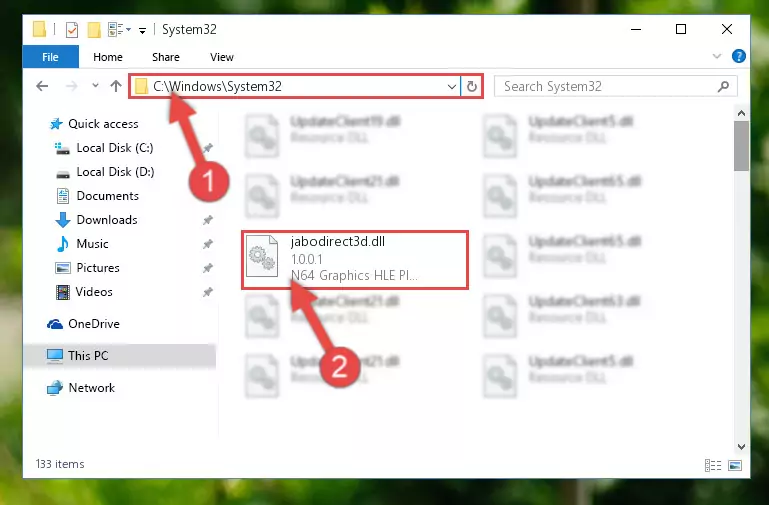Click the New folder icon in the title bar
Image resolution: width=769 pixels, height=505 pixels.
pos(94,29)
